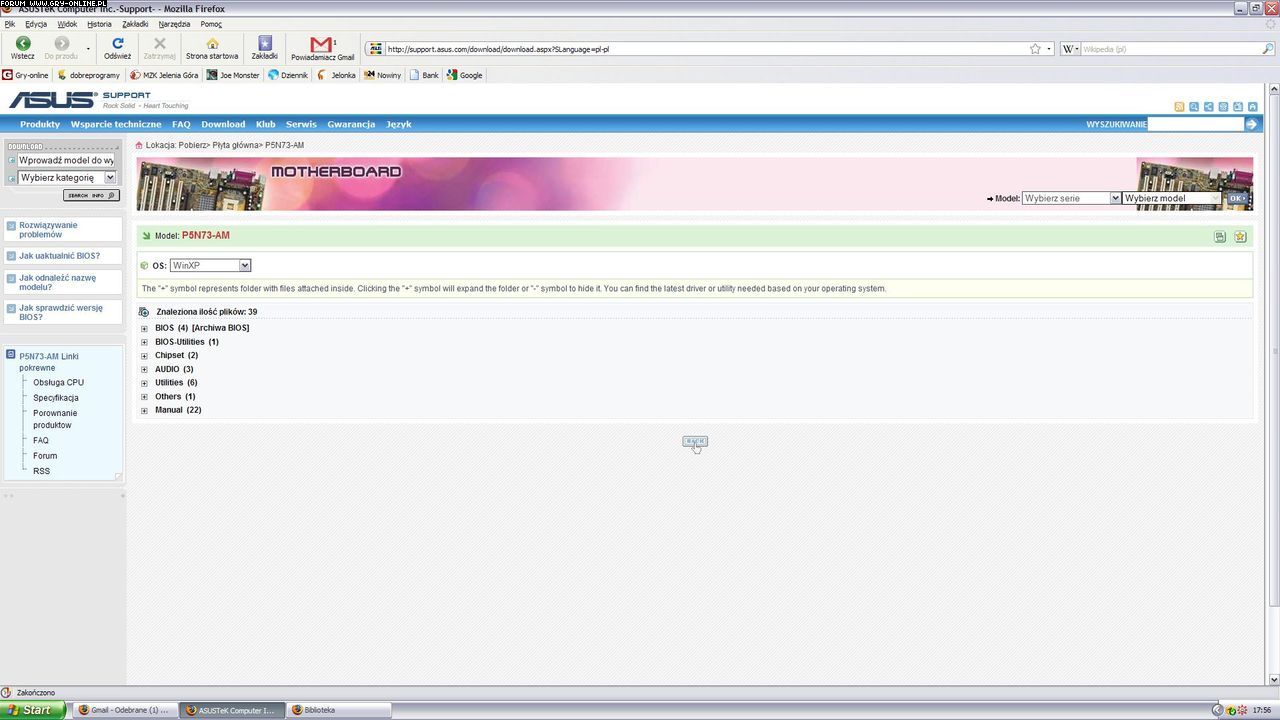The width and height of the screenshot is (1280, 720).
Task: Open Produkty in ASUS navigation bar
Action: point(40,124)
